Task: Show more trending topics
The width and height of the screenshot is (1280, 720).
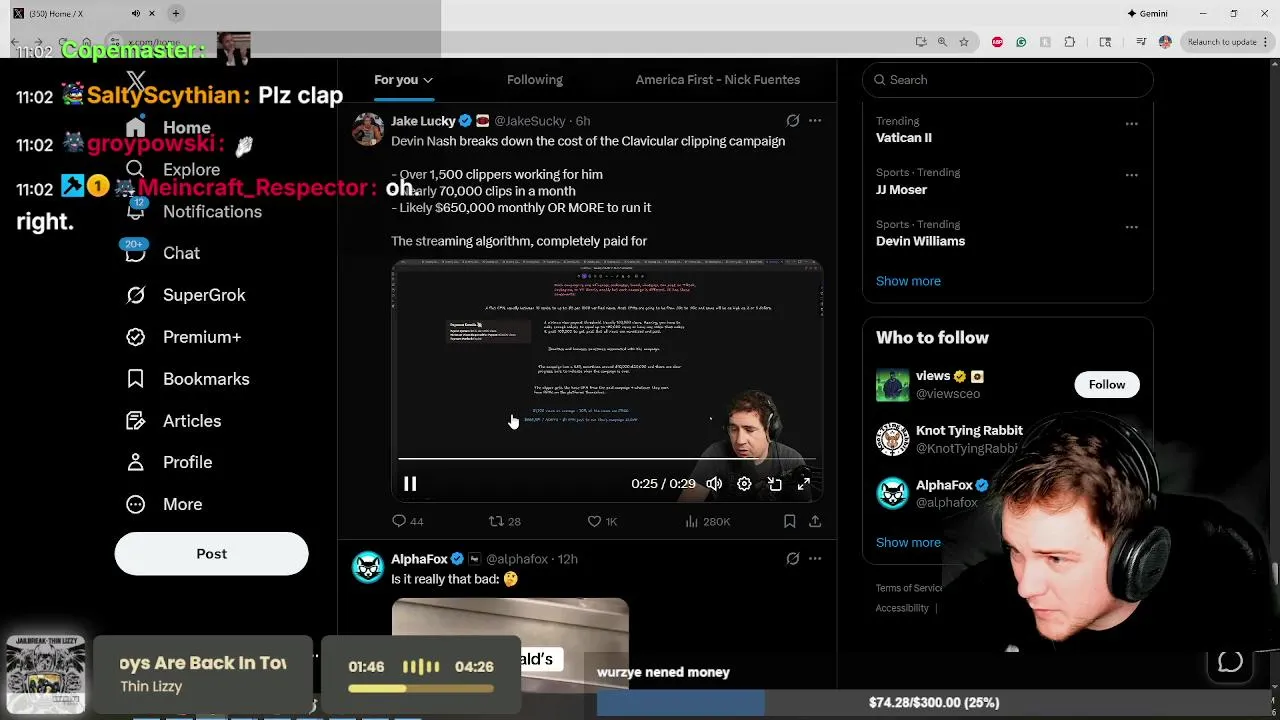Action: click(x=908, y=281)
